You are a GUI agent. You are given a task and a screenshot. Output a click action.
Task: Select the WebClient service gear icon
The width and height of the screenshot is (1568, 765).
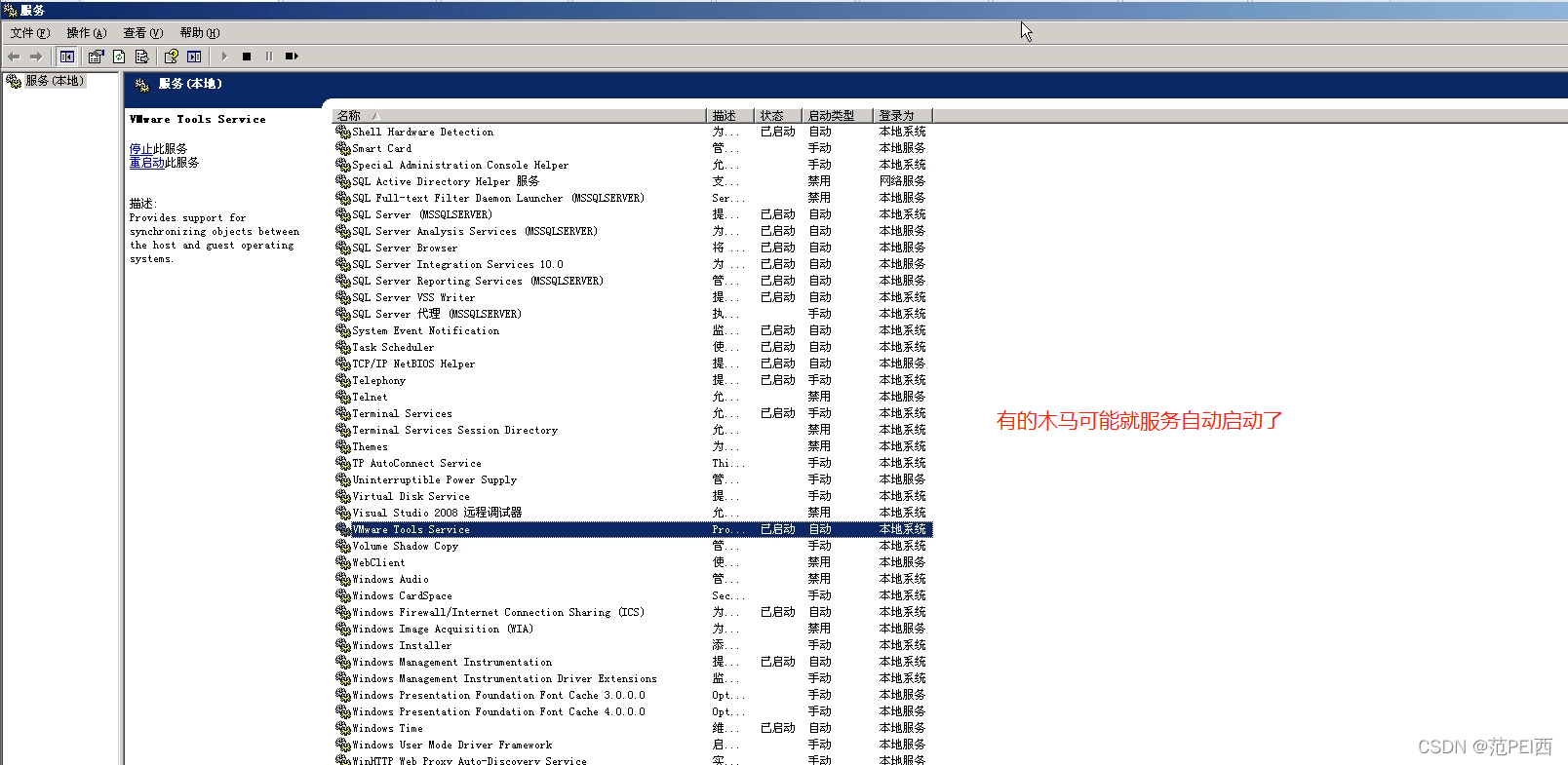pyautogui.click(x=343, y=562)
